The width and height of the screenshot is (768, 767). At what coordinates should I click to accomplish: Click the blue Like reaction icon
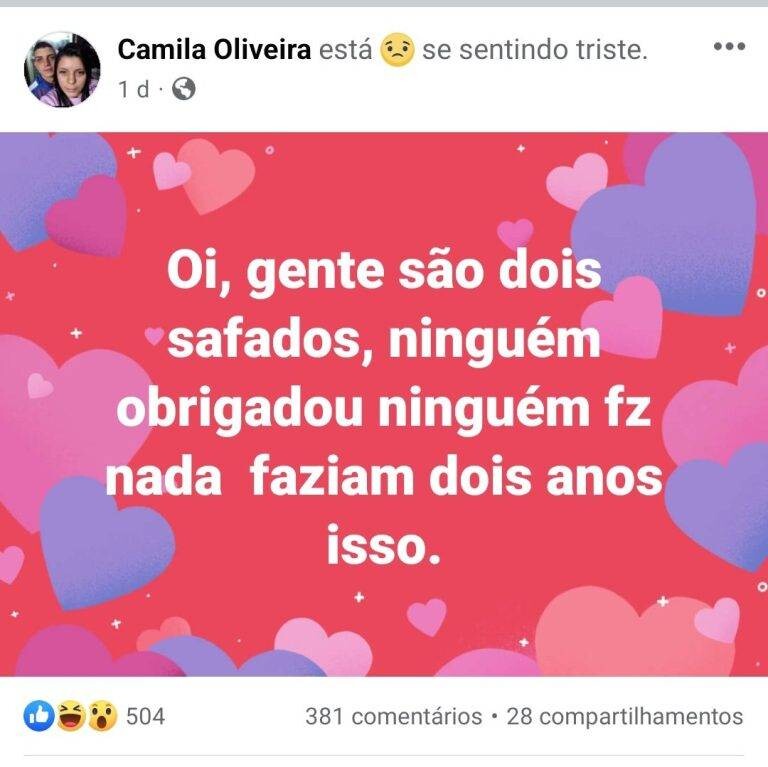[x=38, y=715]
